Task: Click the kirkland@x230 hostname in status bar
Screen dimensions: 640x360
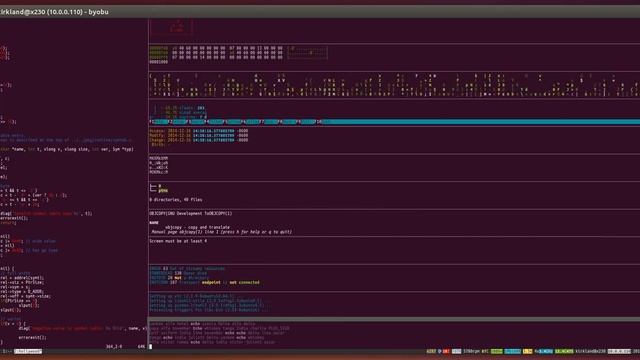Action: [590, 351]
